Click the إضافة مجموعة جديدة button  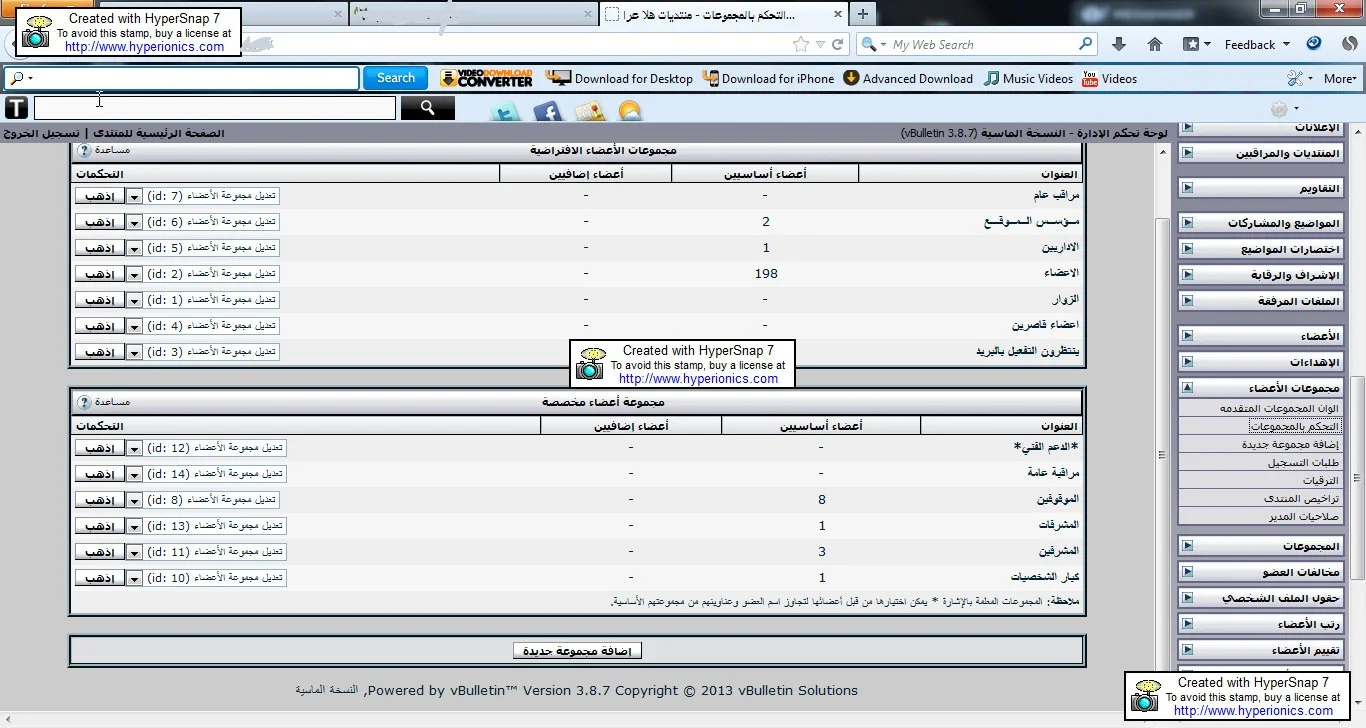(x=577, y=651)
